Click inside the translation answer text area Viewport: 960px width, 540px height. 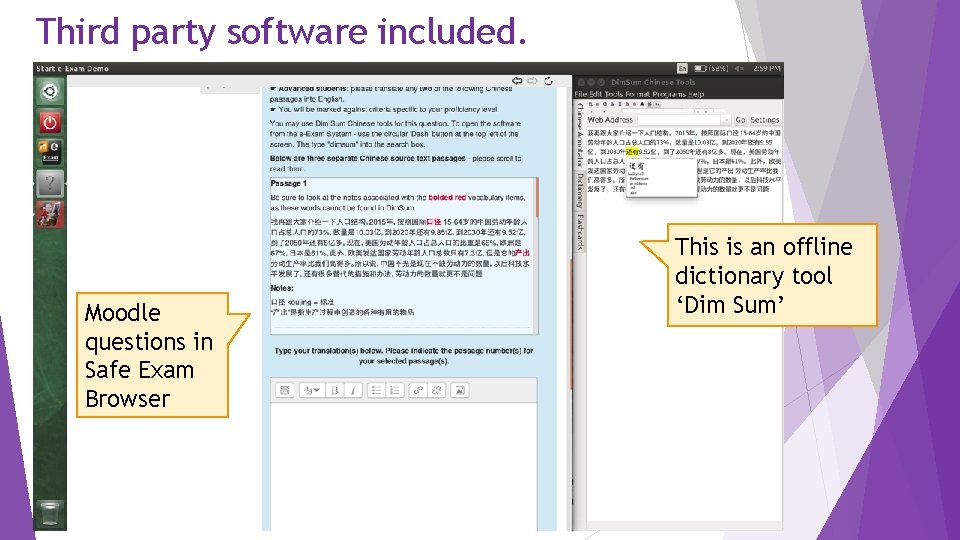[403, 465]
